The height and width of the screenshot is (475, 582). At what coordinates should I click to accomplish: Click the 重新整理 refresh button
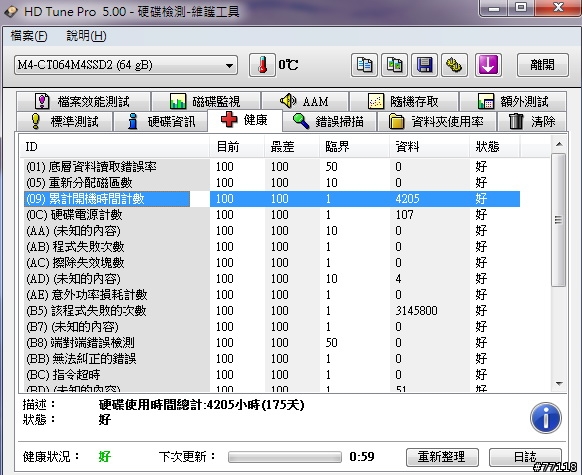(442, 457)
